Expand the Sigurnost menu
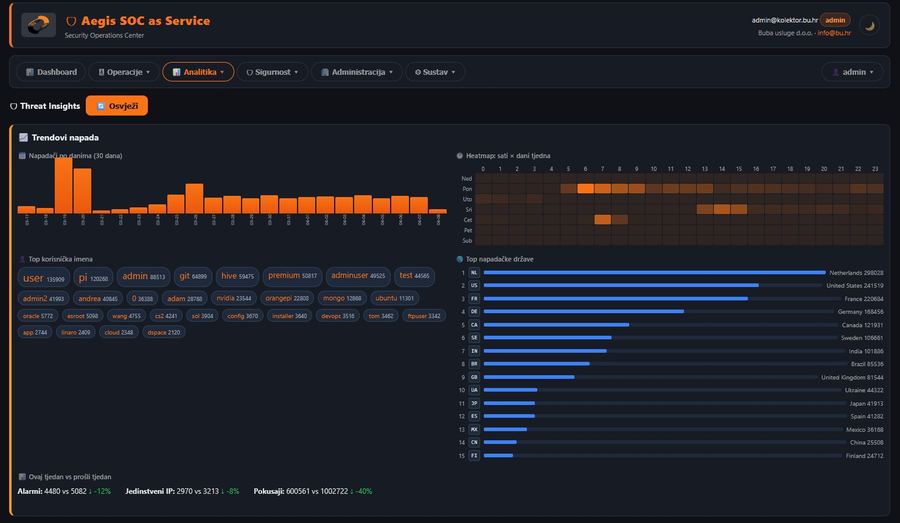Screen dimensions: 900x523 [x=272, y=72]
